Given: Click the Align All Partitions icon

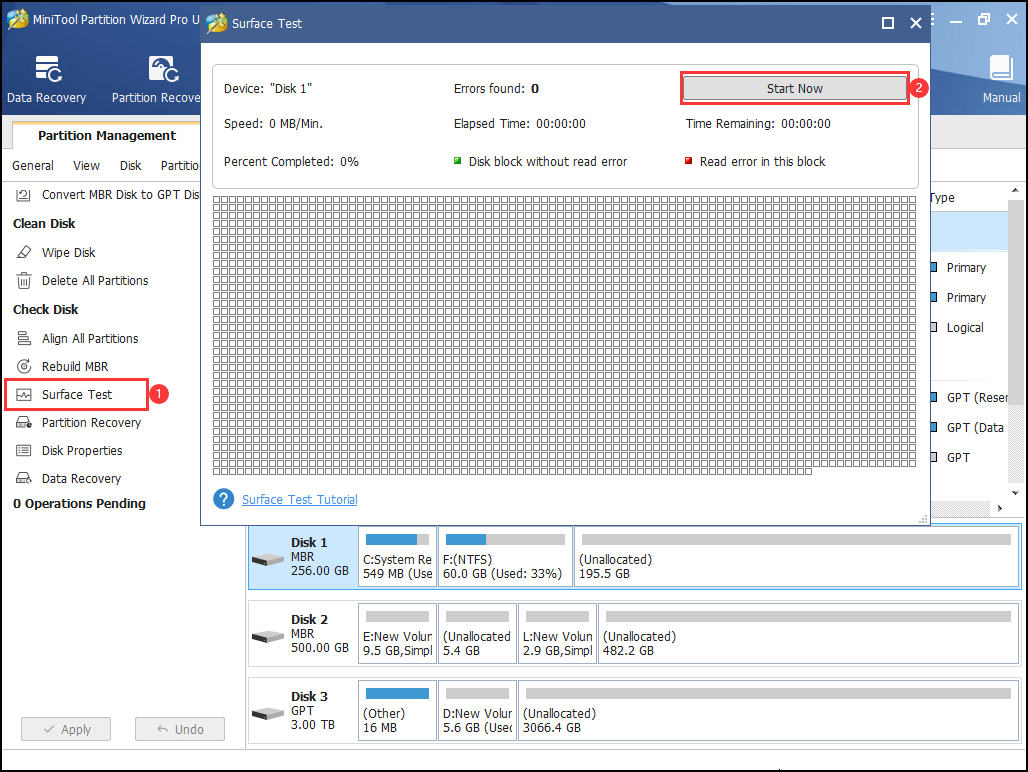Looking at the screenshot, I should tap(24, 338).
